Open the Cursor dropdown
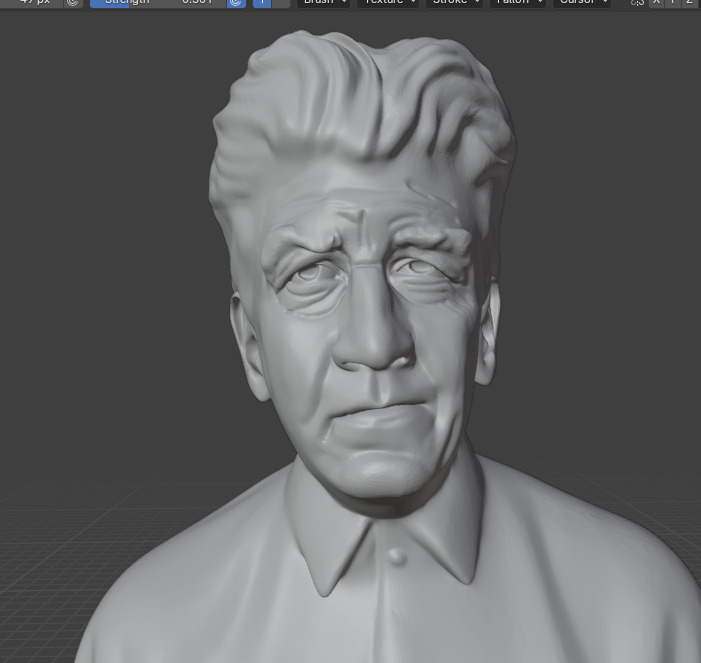Viewport: 701px width, 663px height. 582,2
